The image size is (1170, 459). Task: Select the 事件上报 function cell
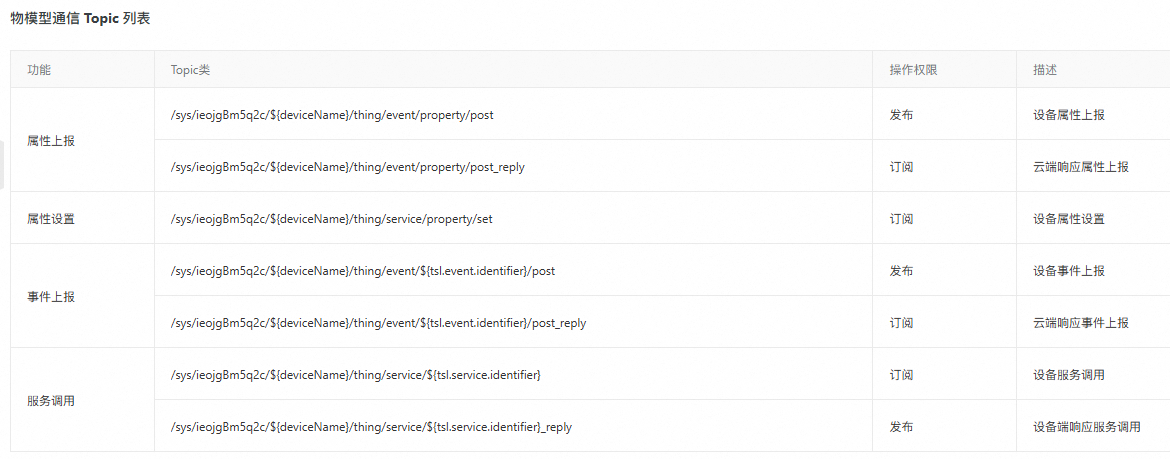(51, 297)
